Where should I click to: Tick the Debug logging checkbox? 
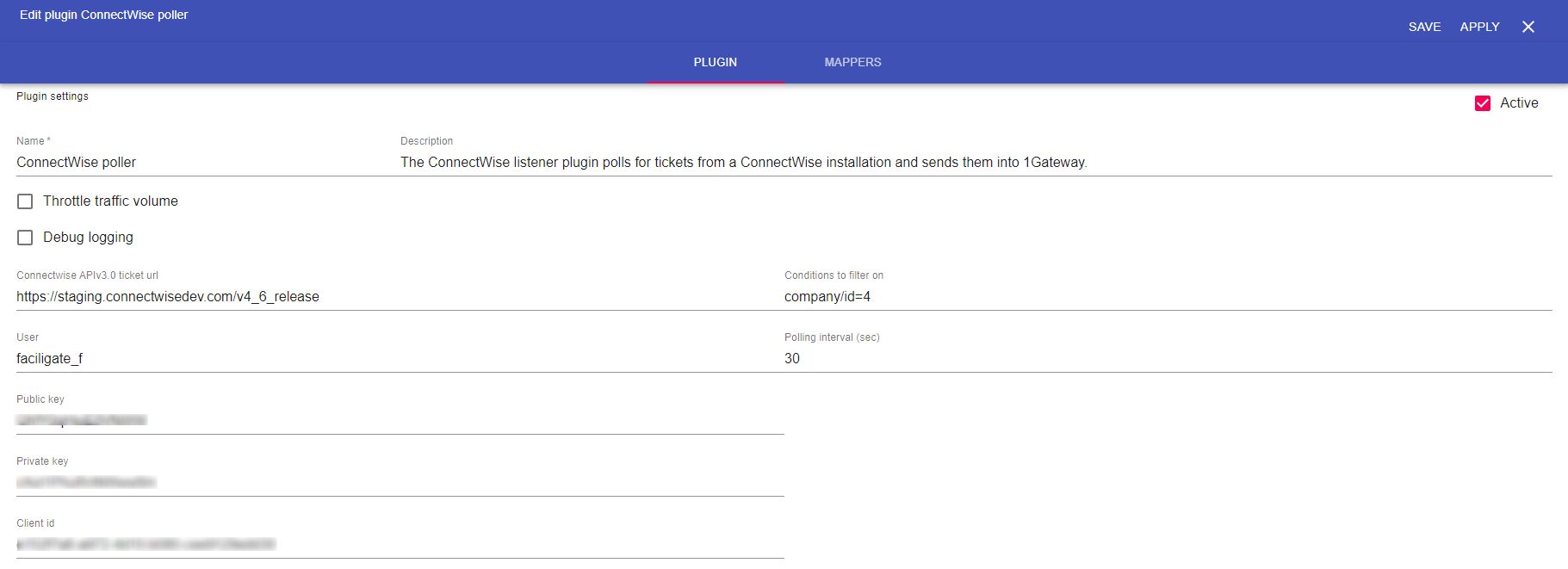point(25,238)
